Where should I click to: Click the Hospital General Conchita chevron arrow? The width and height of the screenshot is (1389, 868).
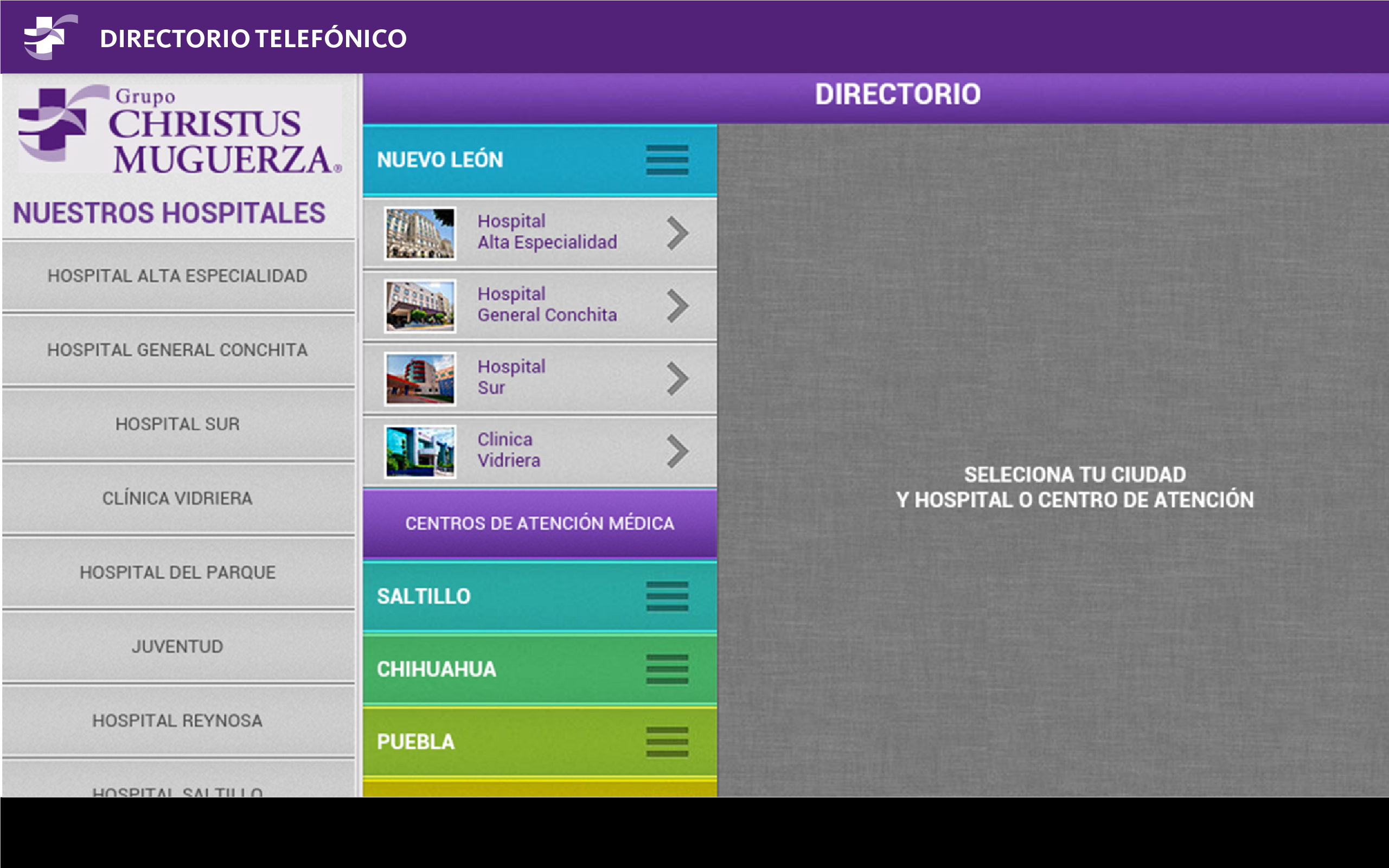[x=677, y=306]
